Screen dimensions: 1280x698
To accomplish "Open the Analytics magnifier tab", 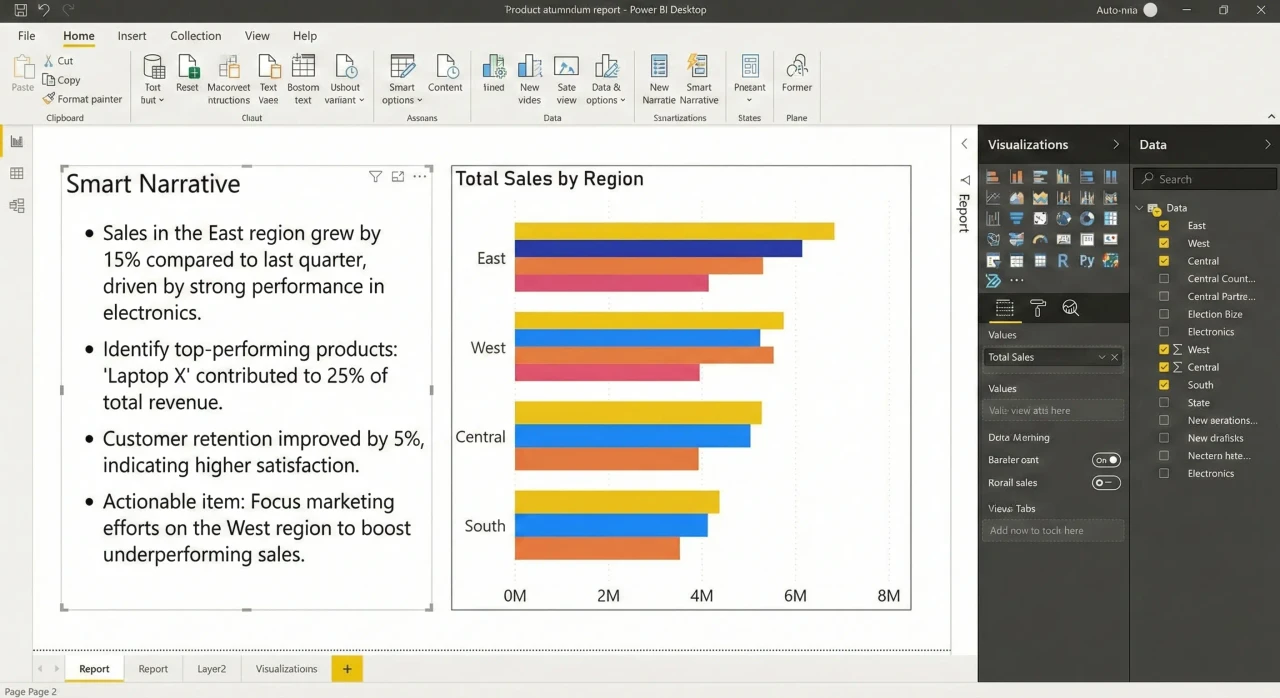I will 1070,308.
